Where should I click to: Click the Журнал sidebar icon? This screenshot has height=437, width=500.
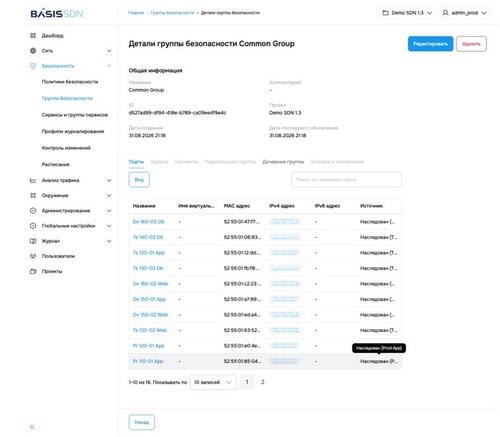[33, 241]
